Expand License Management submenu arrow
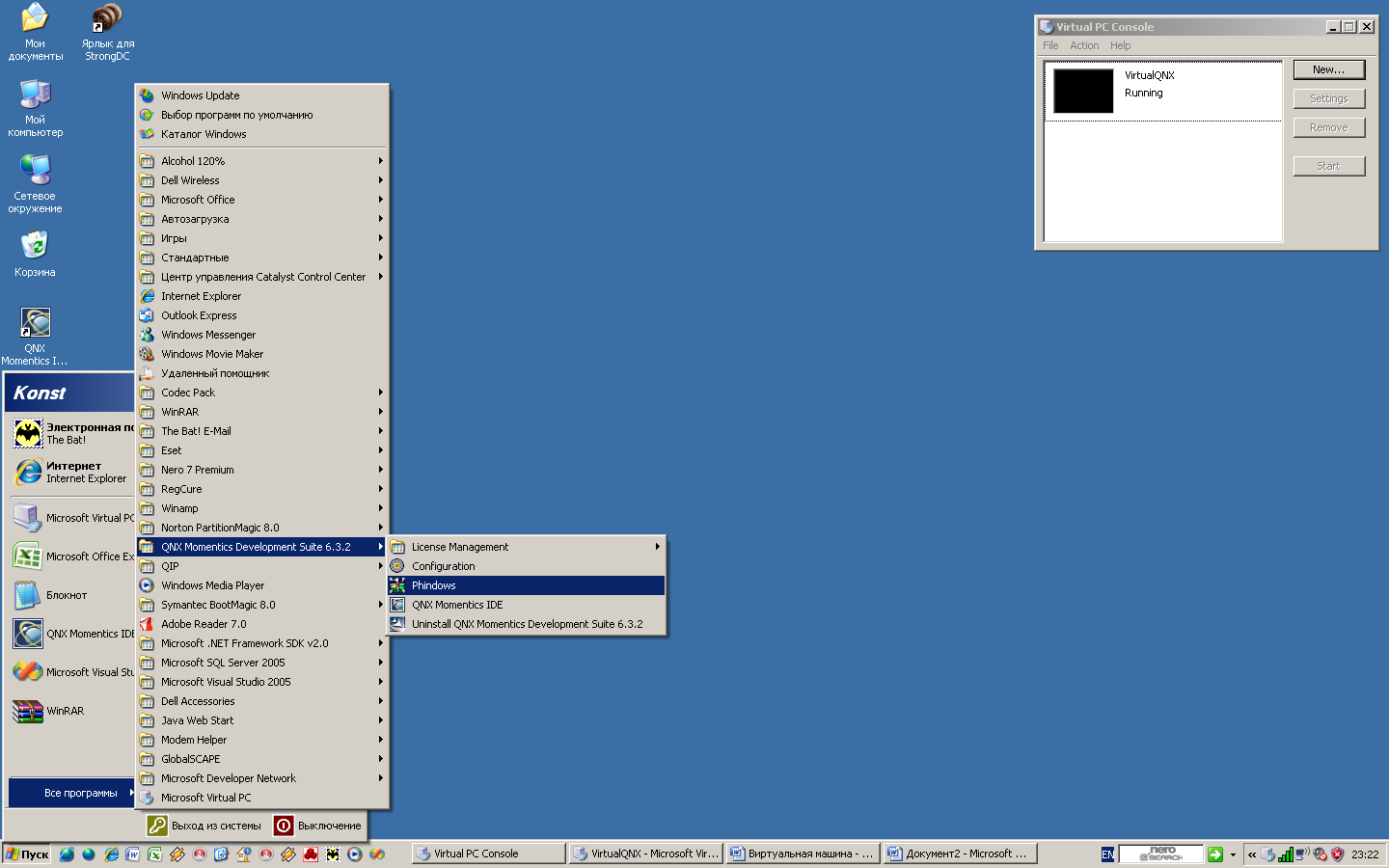 point(658,547)
